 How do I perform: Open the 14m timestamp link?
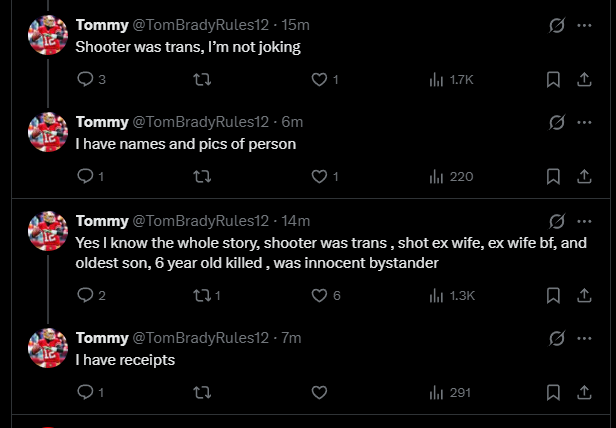tap(296, 220)
